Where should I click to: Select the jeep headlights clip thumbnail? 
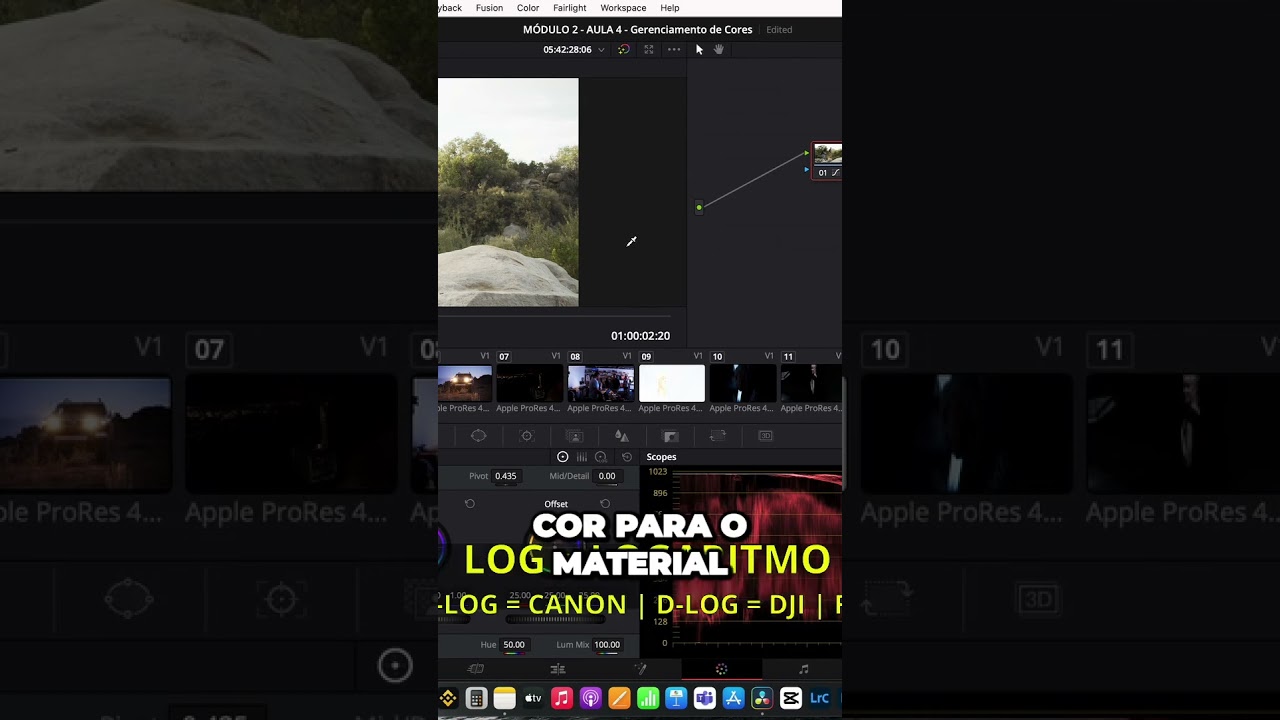(x=465, y=384)
